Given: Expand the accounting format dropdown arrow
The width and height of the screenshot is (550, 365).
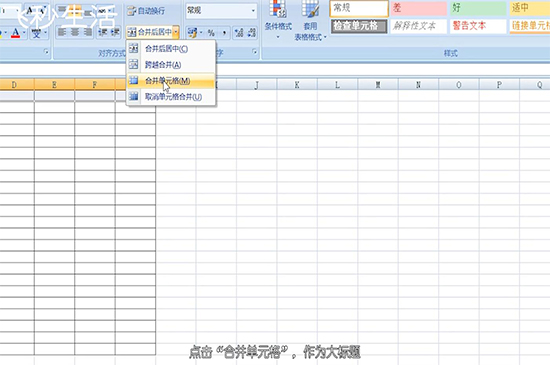Looking at the screenshot, I should [x=201, y=33].
